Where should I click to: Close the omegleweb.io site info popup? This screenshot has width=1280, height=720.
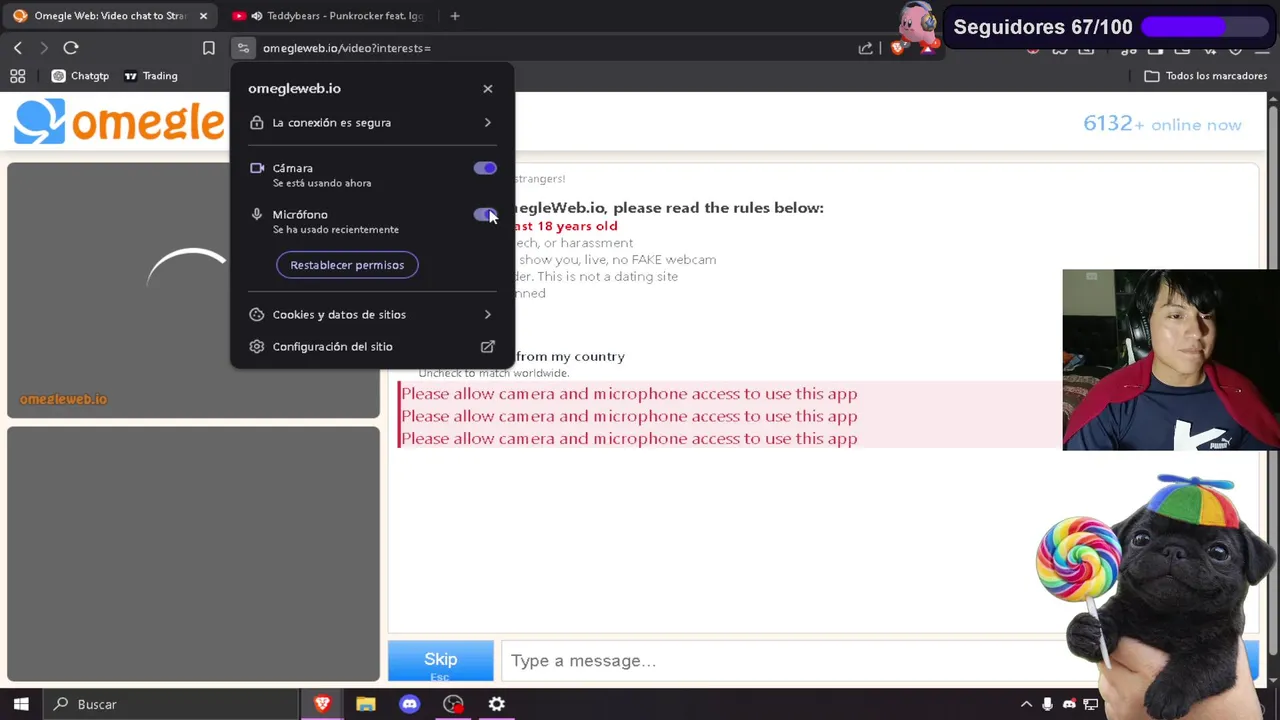pyautogui.click(x=488, y=89)
